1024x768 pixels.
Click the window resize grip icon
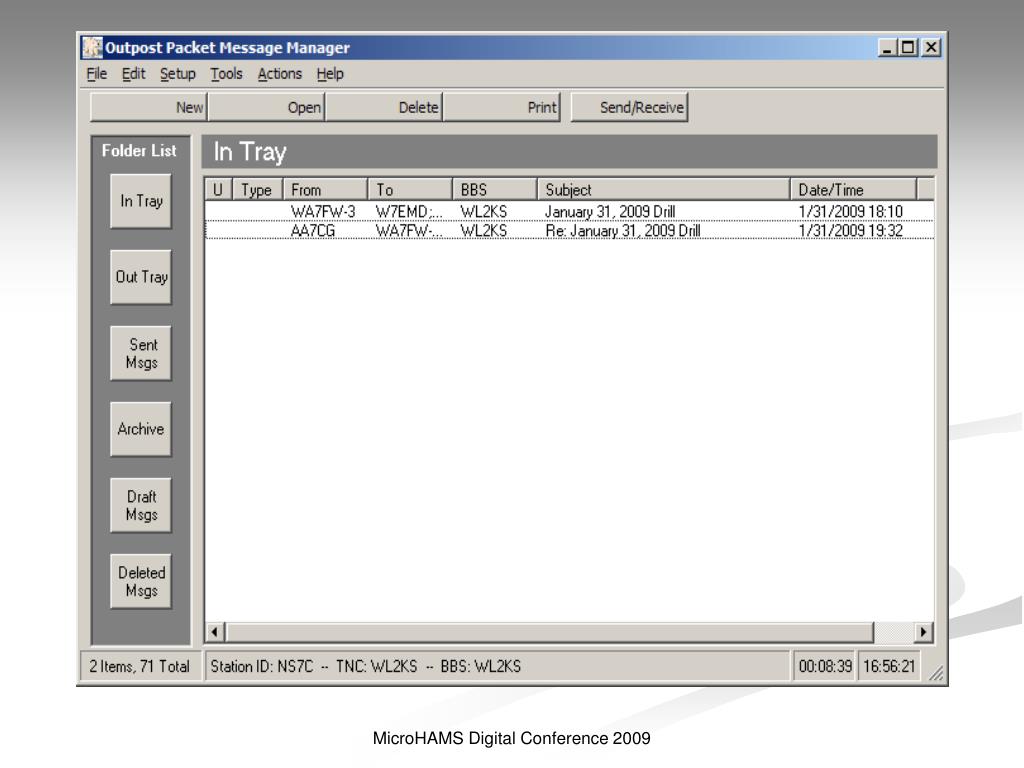(x=936, y=673)
